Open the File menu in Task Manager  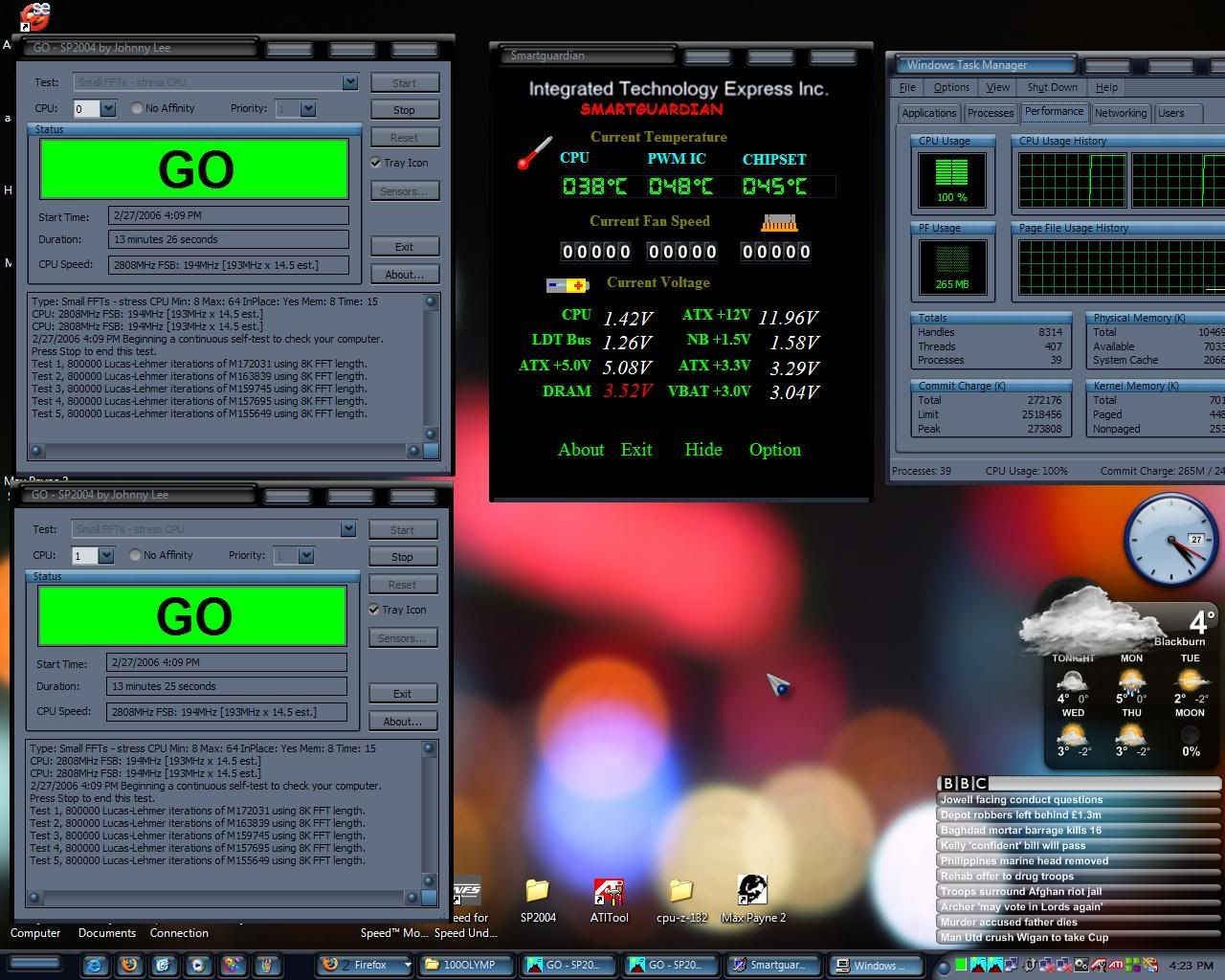click(x=907, y=87)
